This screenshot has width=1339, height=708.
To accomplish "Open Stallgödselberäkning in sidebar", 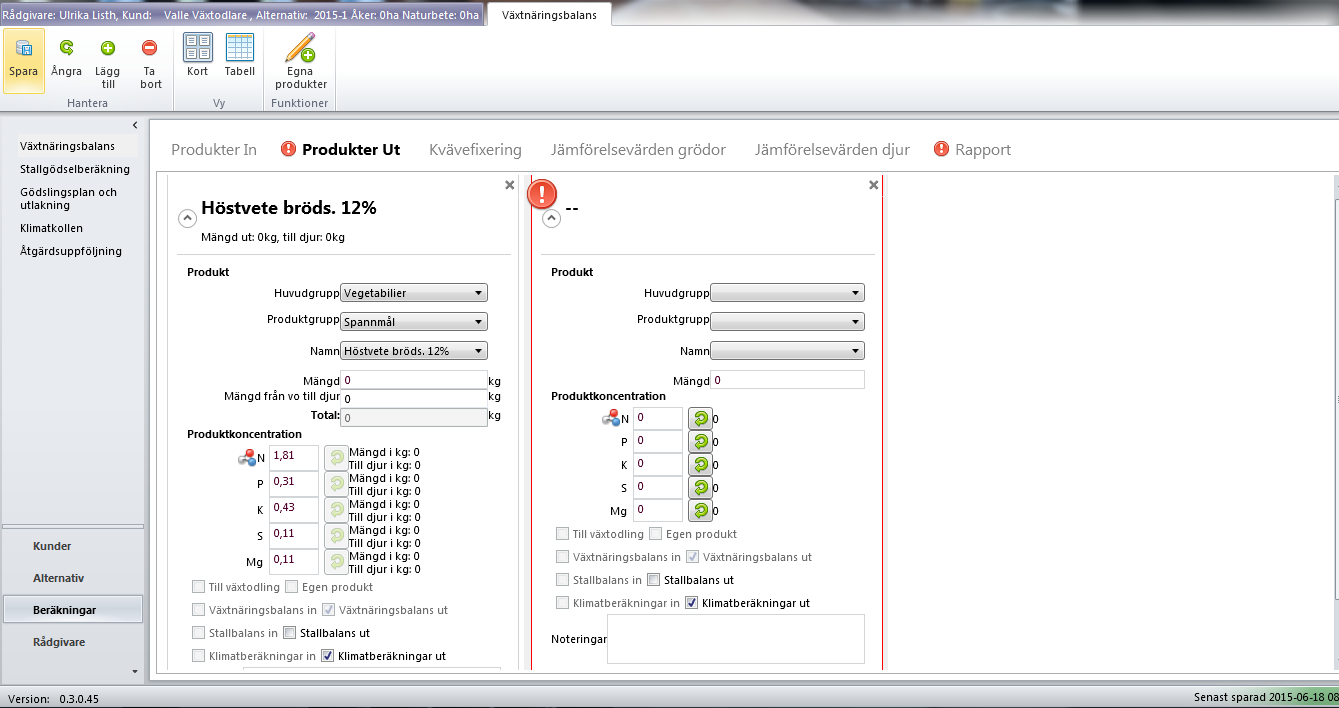I will tap(75, 169).
